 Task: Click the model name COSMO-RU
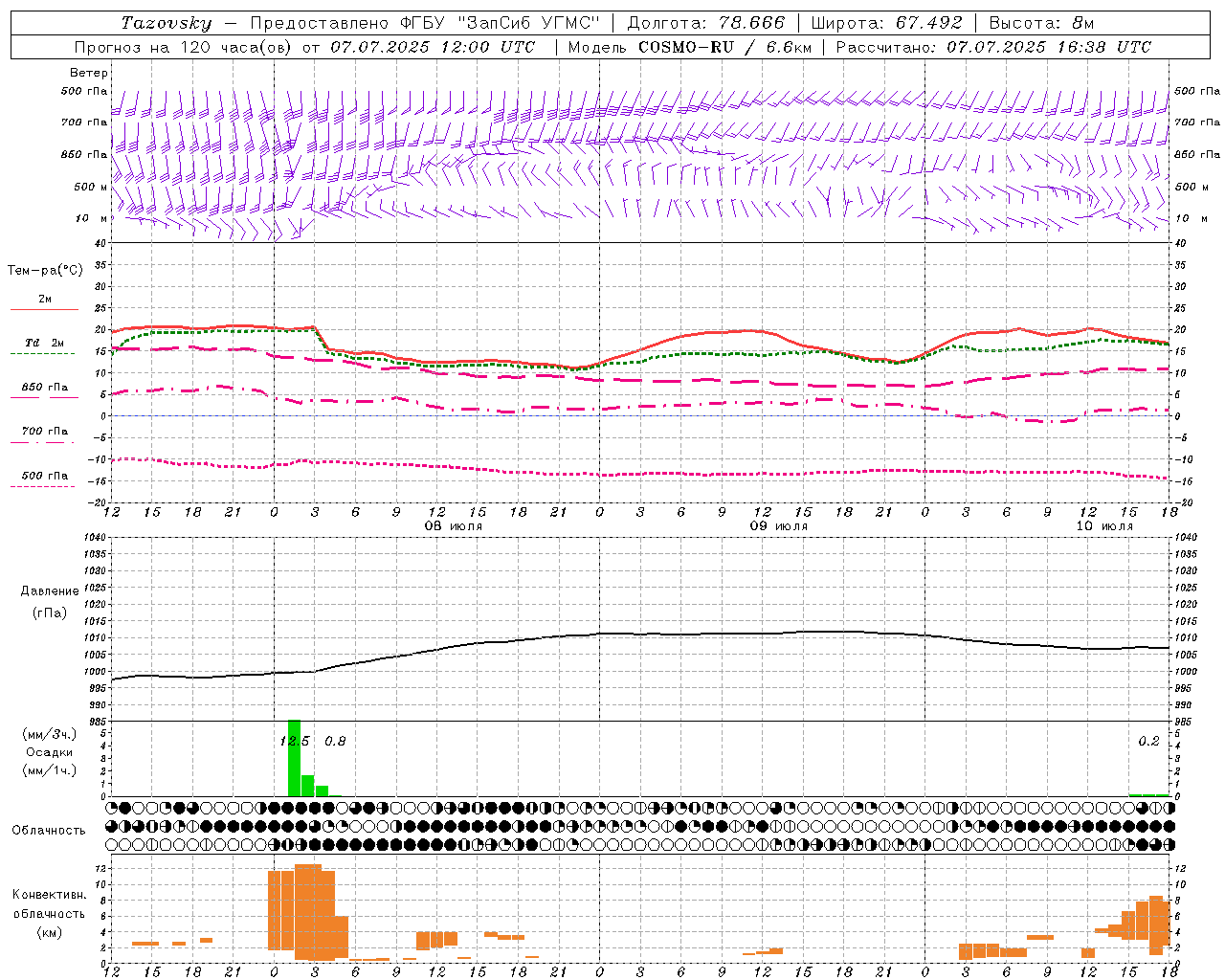point(686,47)
